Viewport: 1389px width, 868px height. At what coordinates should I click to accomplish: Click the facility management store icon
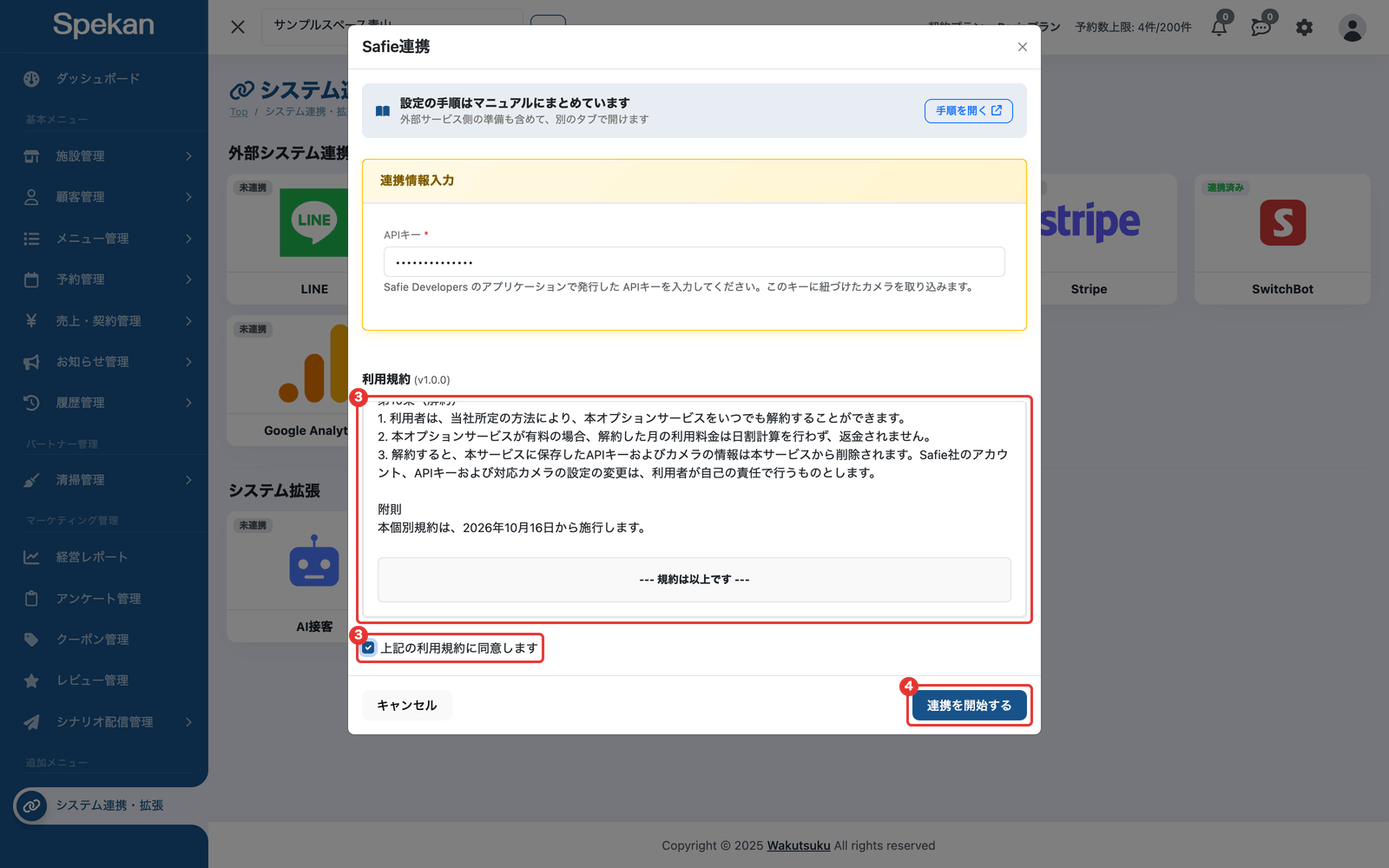31,156
